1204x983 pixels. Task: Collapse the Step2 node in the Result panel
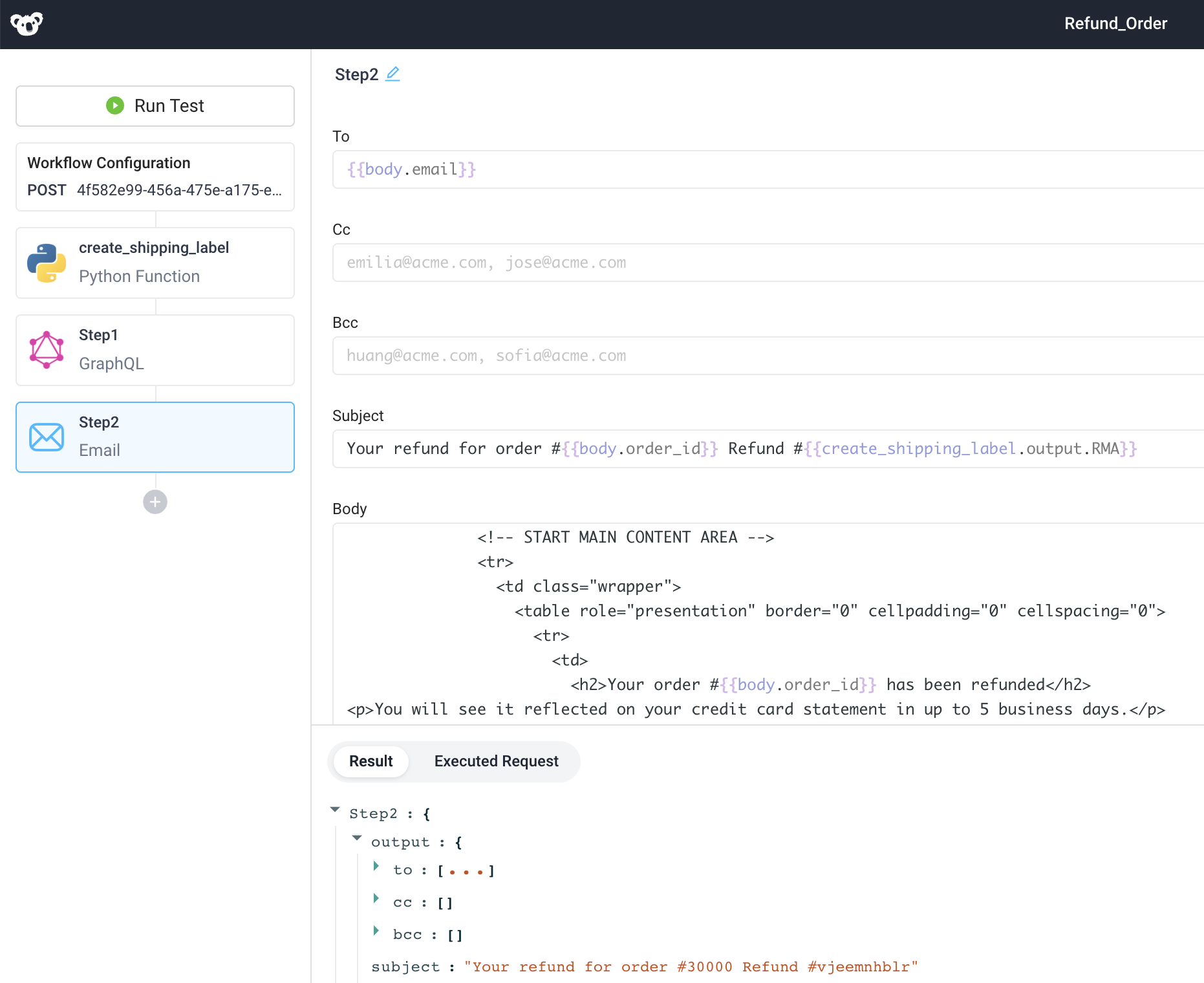335,810
